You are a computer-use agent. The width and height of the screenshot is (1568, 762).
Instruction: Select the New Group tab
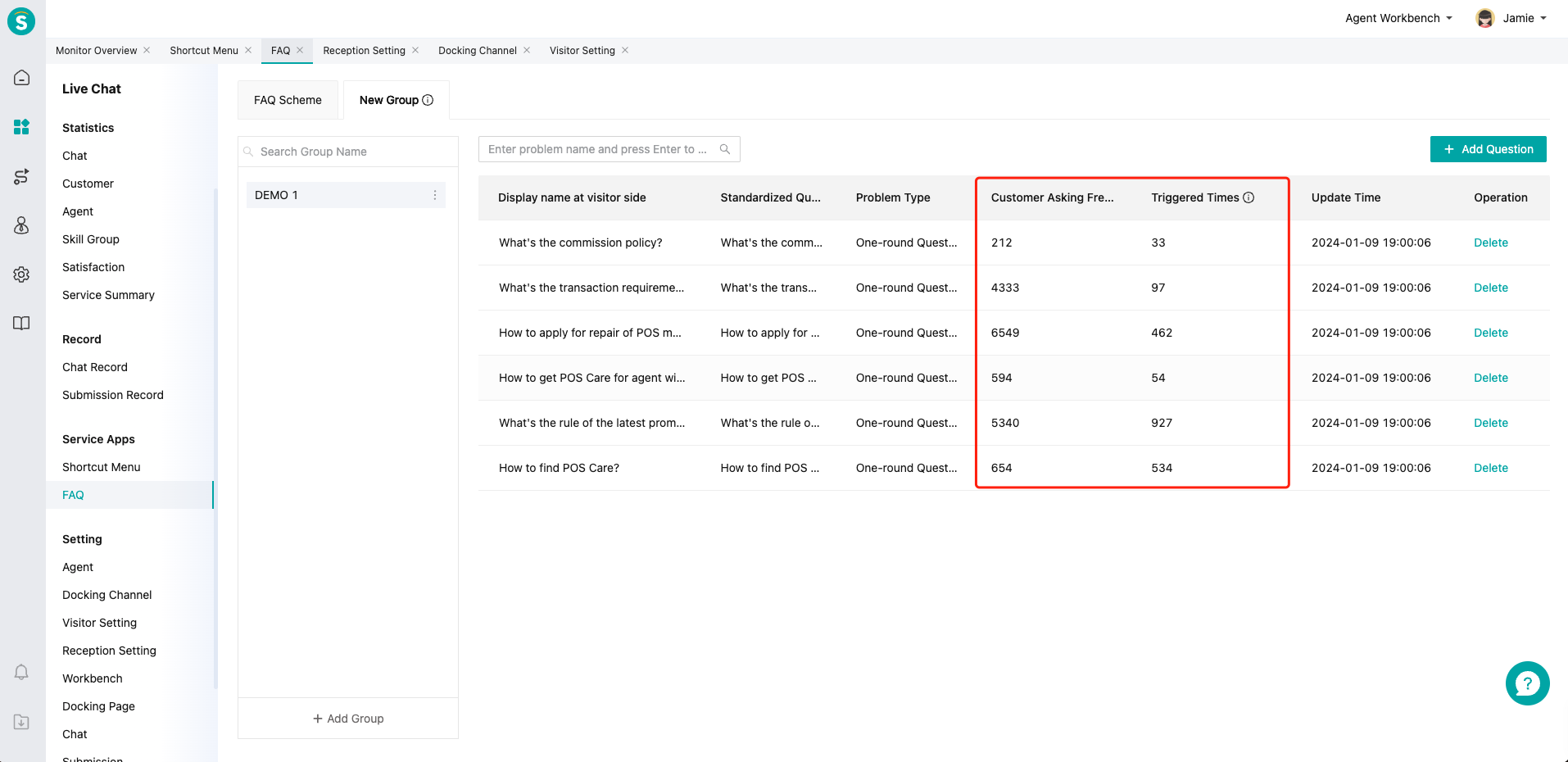coord(396,100)
